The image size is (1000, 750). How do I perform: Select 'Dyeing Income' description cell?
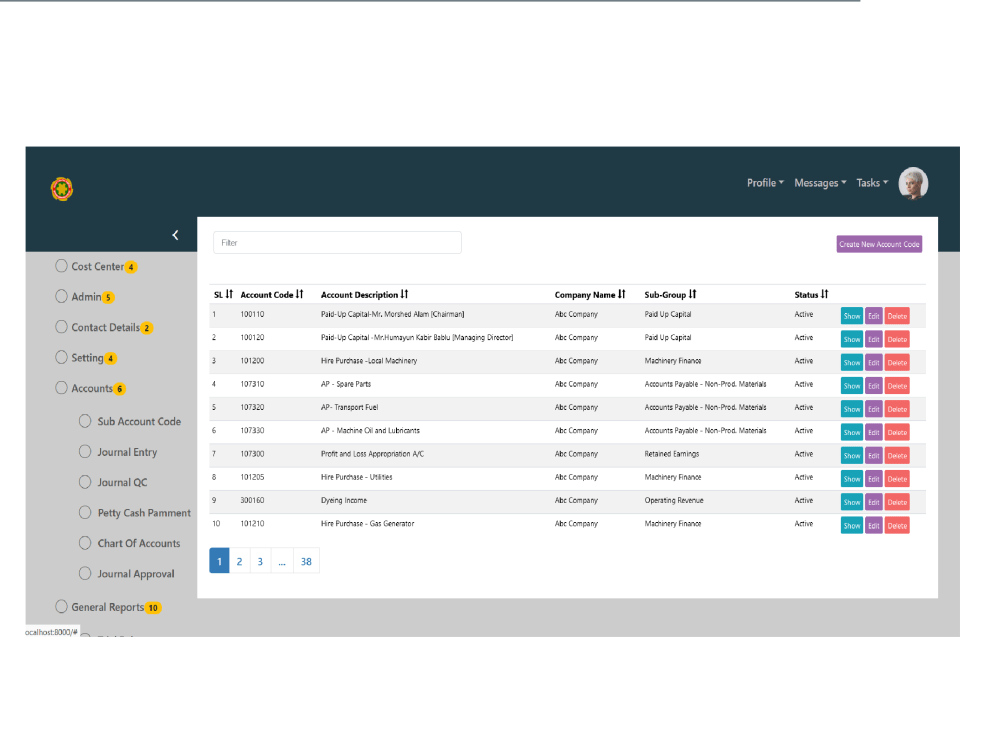344,501
